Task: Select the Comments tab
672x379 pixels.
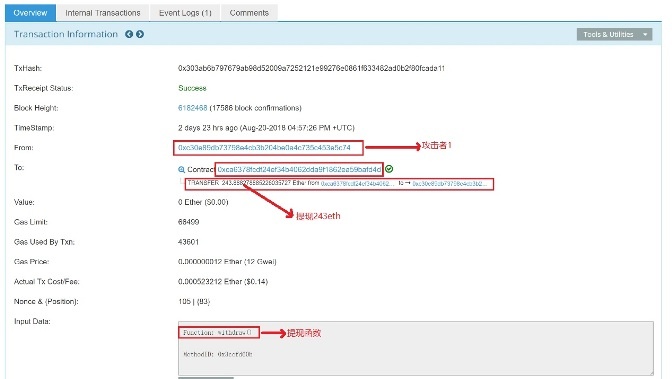Action: pyautogui.click(x=249, y=13)
